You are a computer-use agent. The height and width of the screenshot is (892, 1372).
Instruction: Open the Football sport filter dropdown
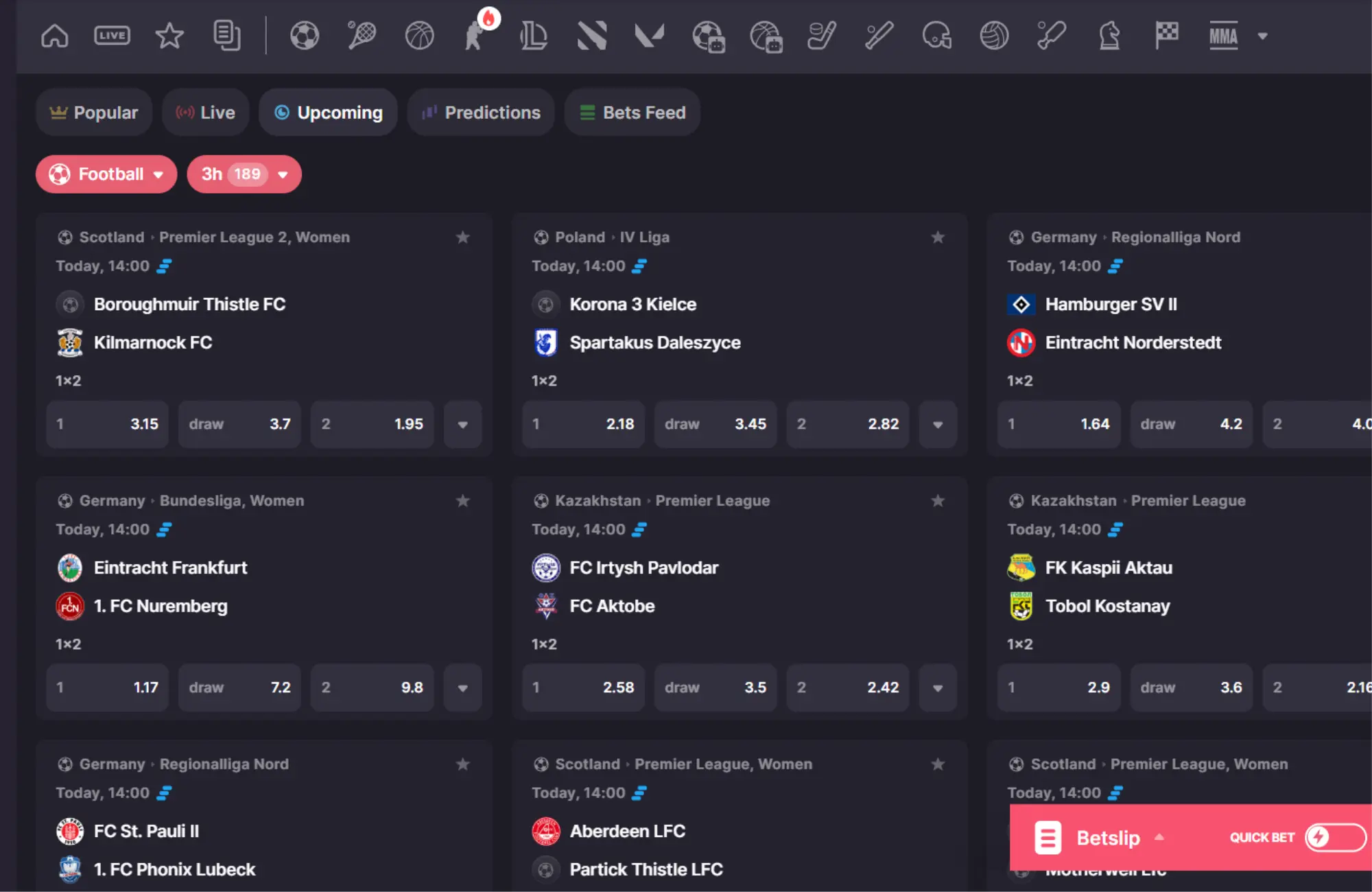(x=106, y=174)
